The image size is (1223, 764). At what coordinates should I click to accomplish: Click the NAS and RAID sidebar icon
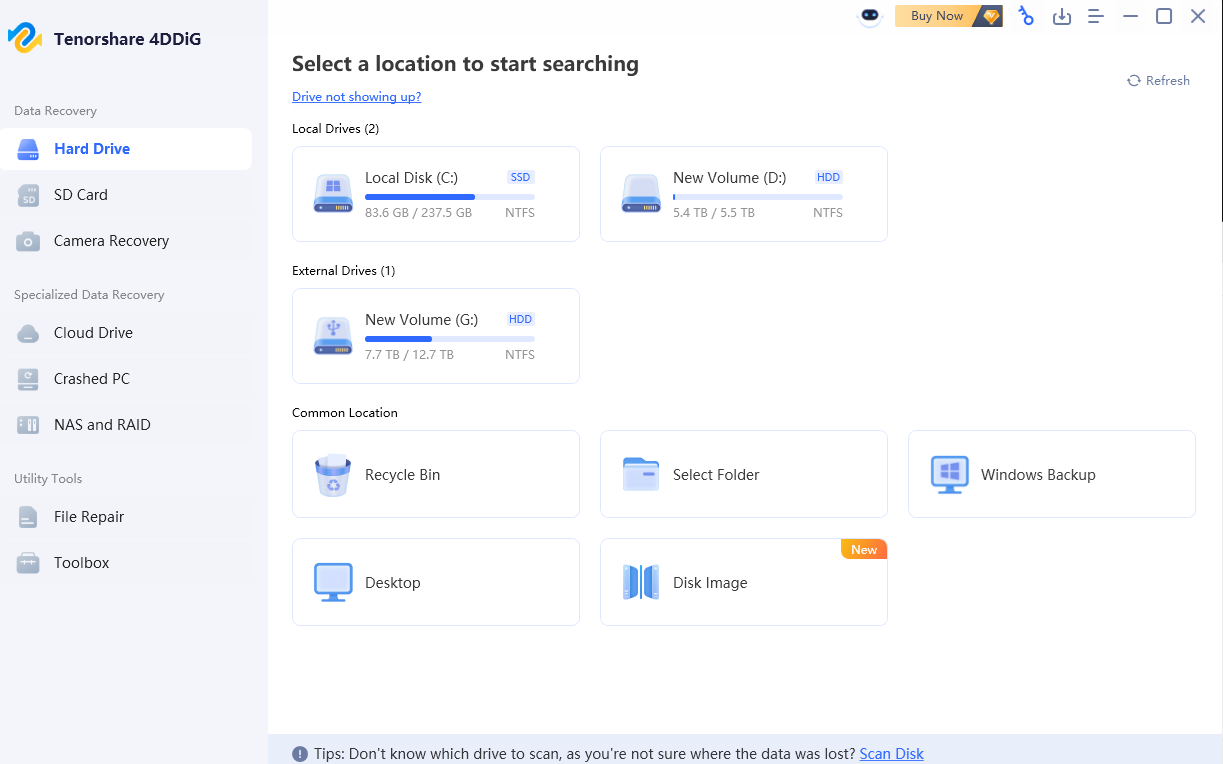tap(28, 425)
